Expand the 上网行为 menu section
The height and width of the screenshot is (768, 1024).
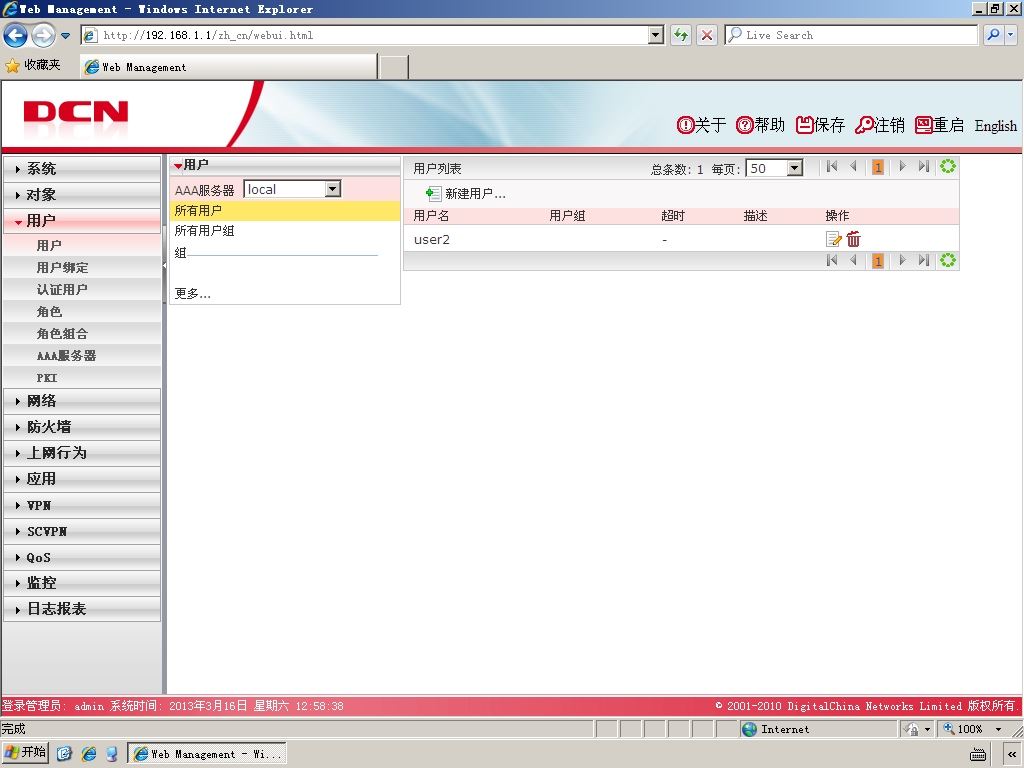[x=82, y=453]
